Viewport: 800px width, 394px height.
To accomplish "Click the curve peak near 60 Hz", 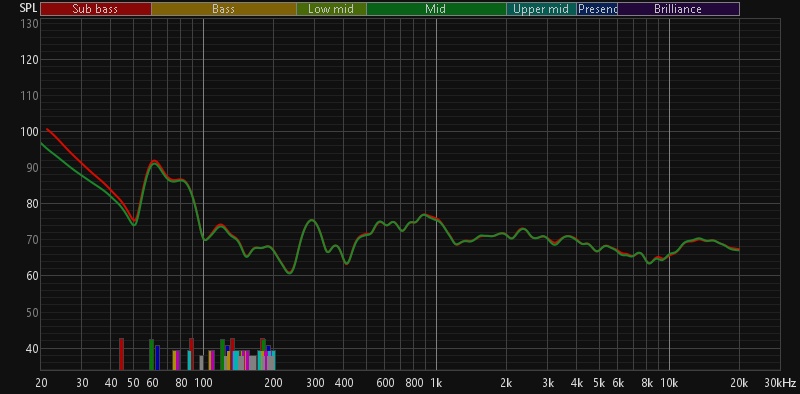I will (154, 162).
